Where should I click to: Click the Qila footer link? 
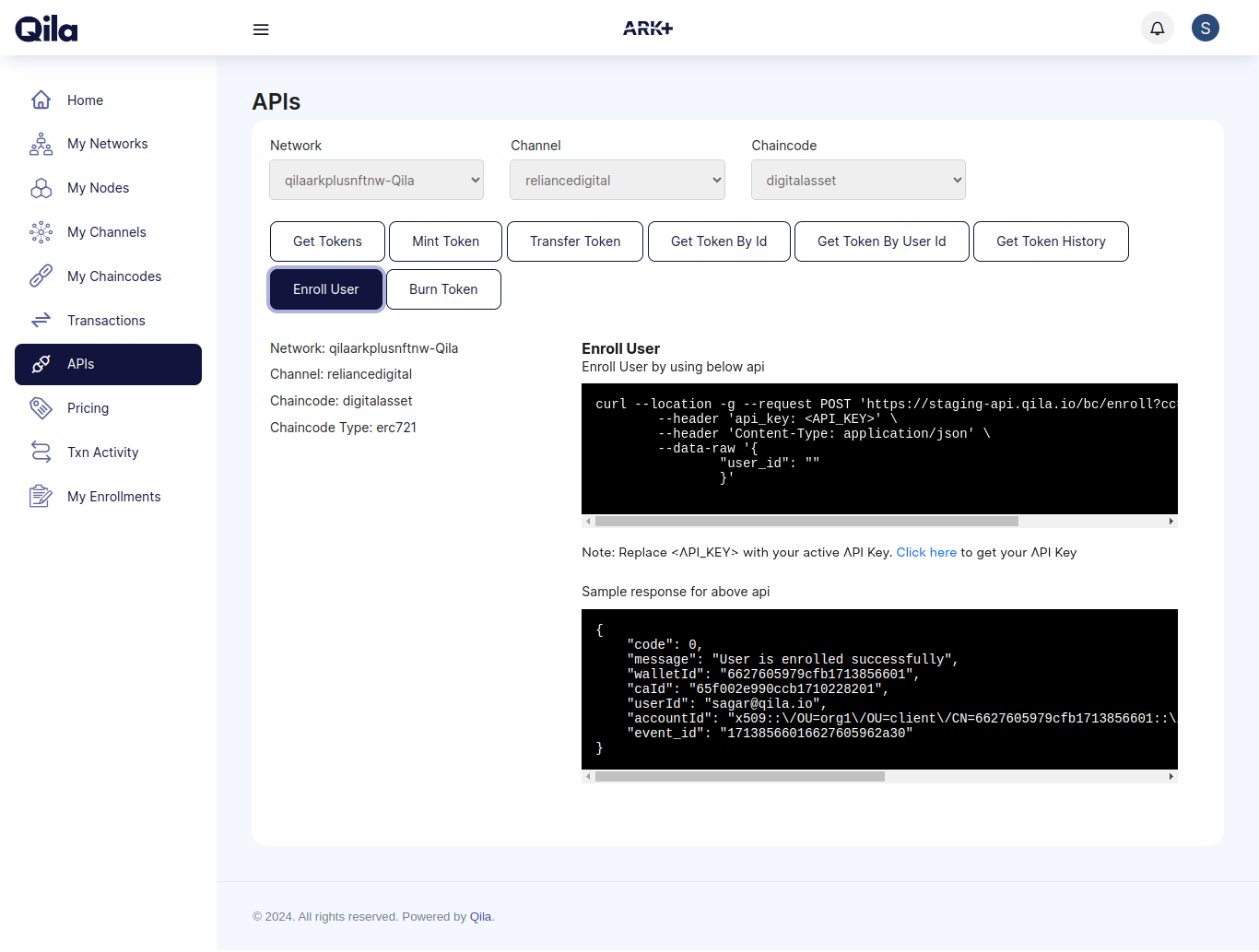point(480,917)
